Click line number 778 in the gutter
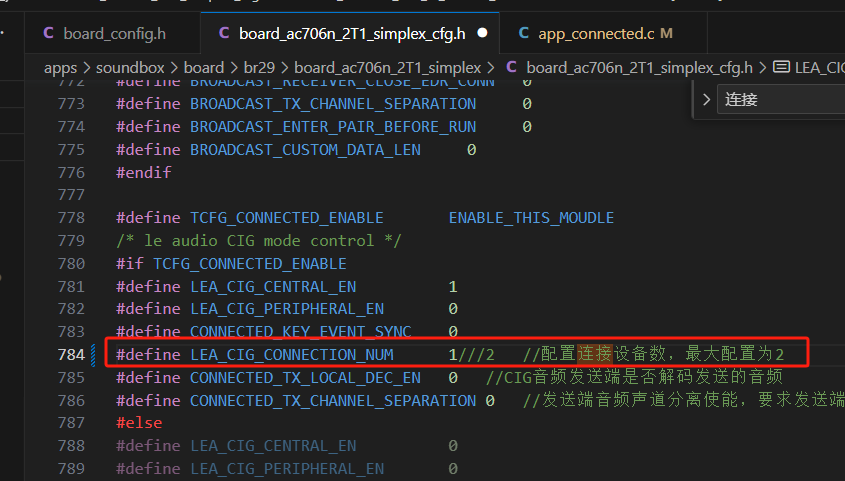Image resolution: width=845 pixels, height=481 pixels. point(71,218)
